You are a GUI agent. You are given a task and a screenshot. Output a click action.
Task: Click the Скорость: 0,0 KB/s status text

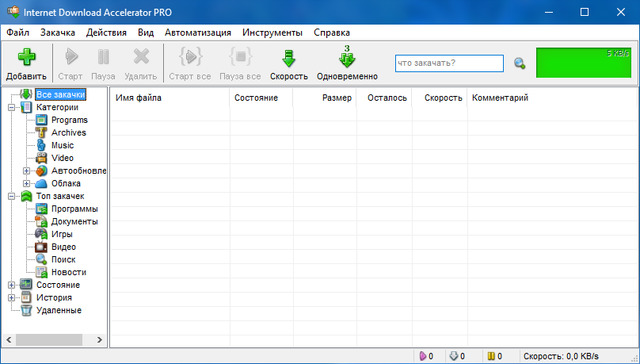pyautogui.click(x=561, y=356)
